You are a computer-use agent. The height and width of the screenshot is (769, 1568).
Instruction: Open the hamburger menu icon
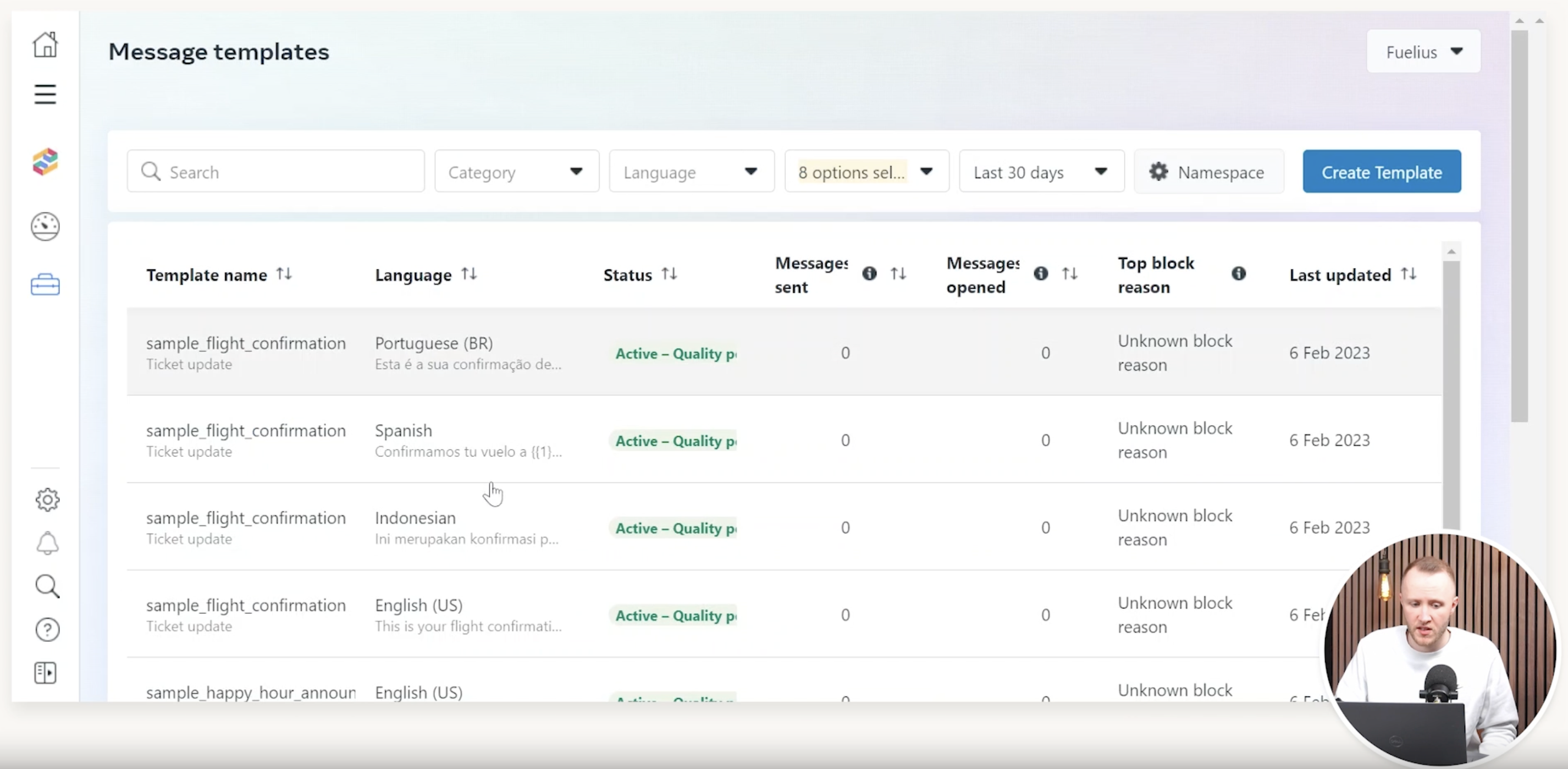click(x=45, y=95)
